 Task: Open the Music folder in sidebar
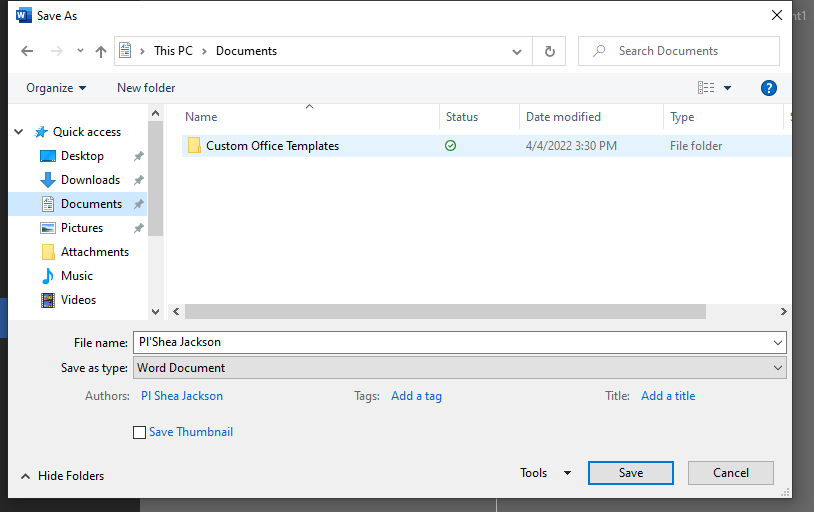[x=76, y=276]
